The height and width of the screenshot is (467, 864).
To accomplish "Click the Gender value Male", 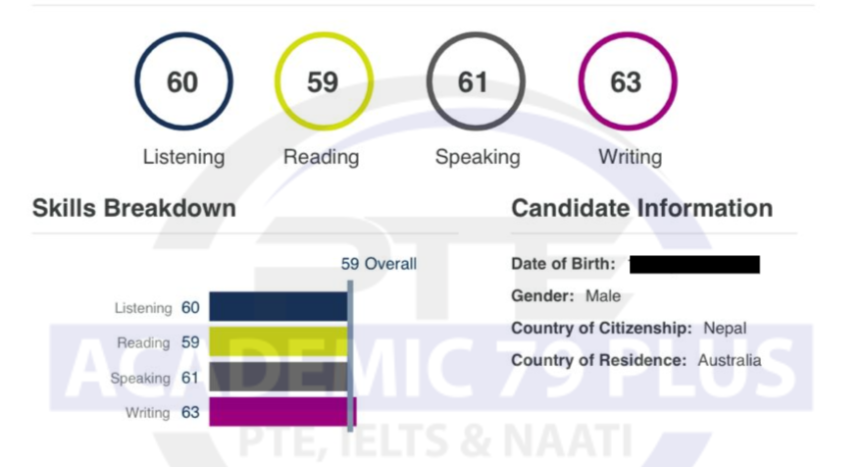I will 603,296.
